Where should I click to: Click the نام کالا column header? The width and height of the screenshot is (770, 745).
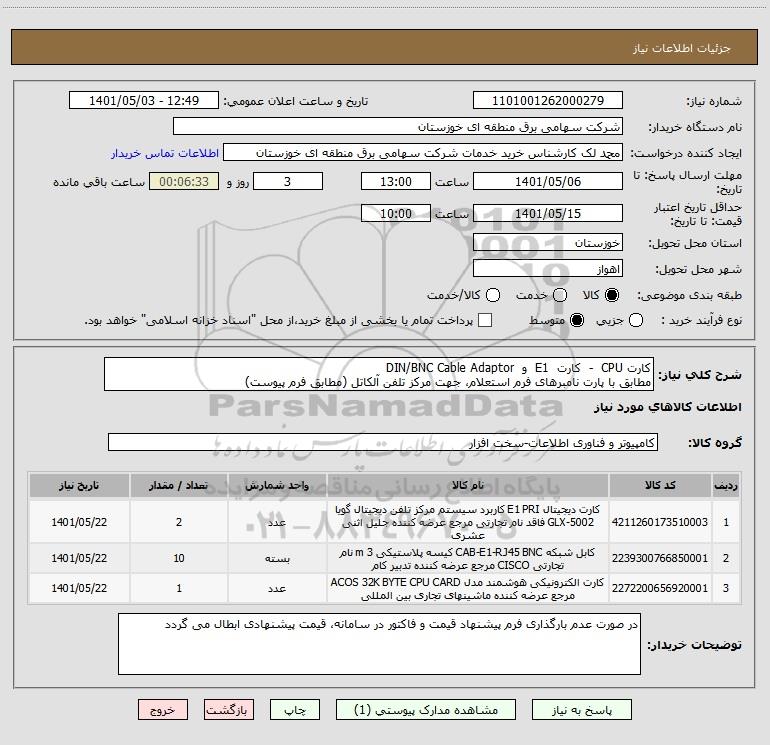pos(468,486)
